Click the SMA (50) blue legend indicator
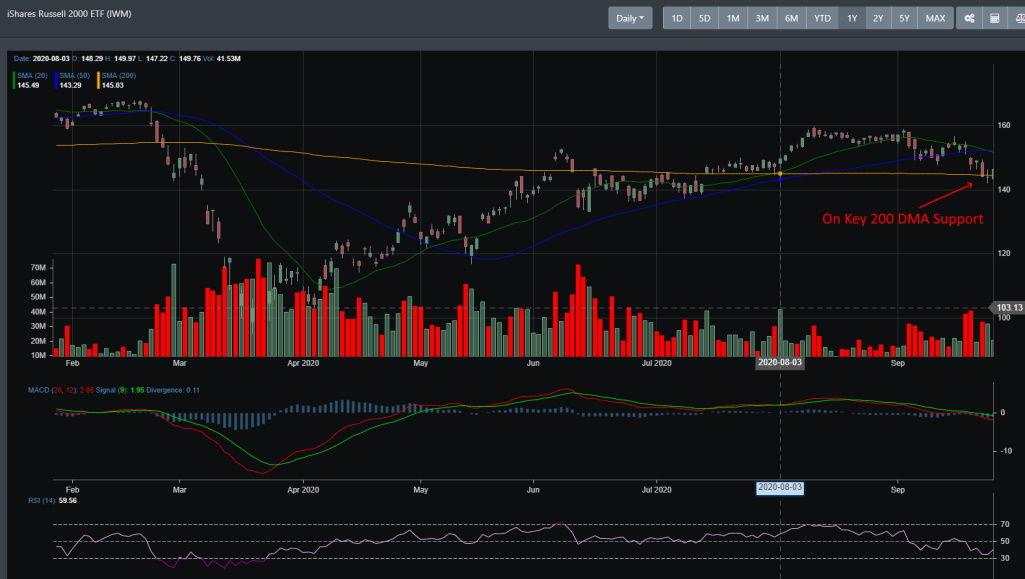This screenshot has height=579, width=1025. coord(73,76)
